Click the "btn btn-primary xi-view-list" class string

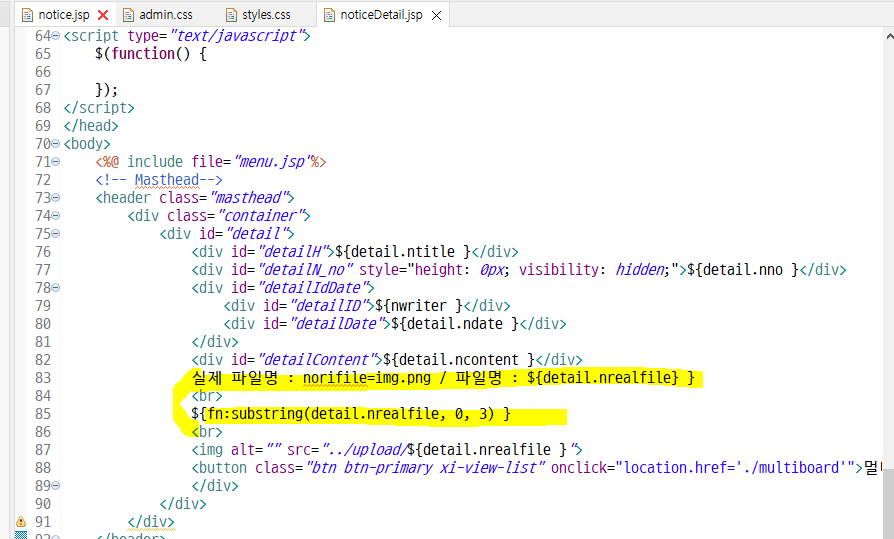pyautogui.click(x=426, y=468)
